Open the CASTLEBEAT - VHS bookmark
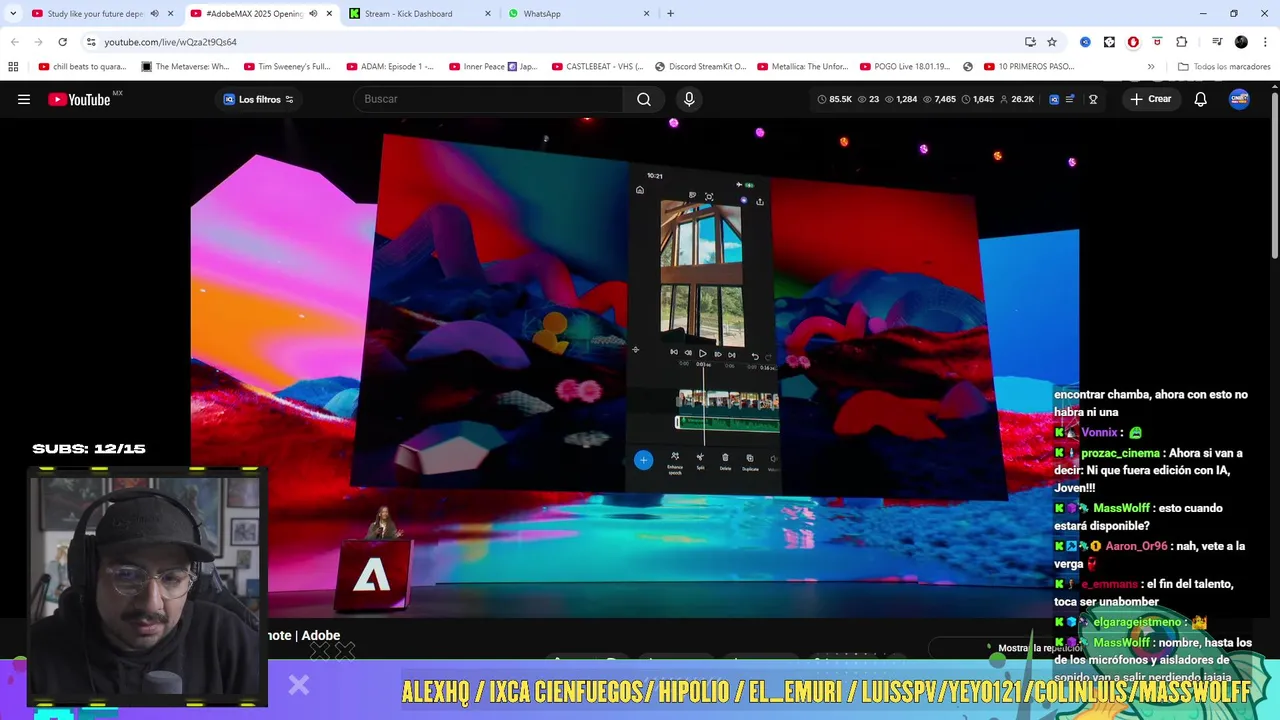The height and width of the screenshot is (720, 1280). (x=597, y=67)
